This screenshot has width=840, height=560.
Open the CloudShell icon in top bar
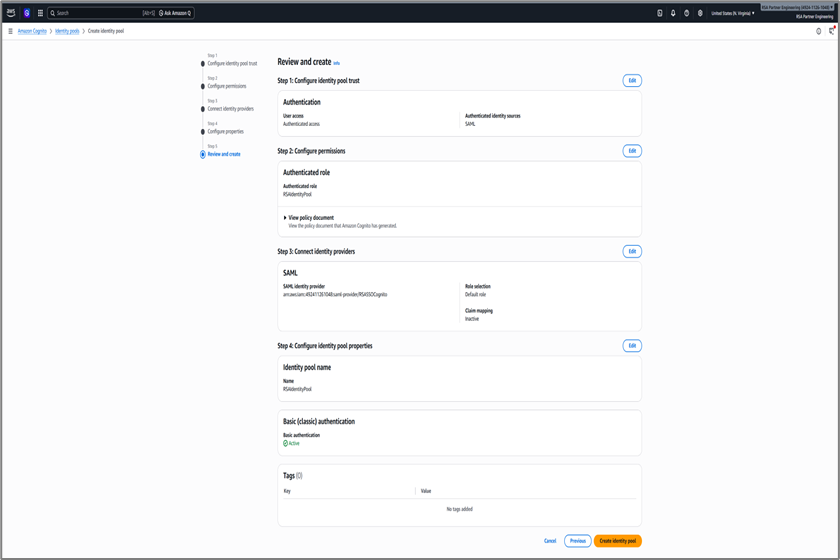pyautogui.click(x=660, y=13)
